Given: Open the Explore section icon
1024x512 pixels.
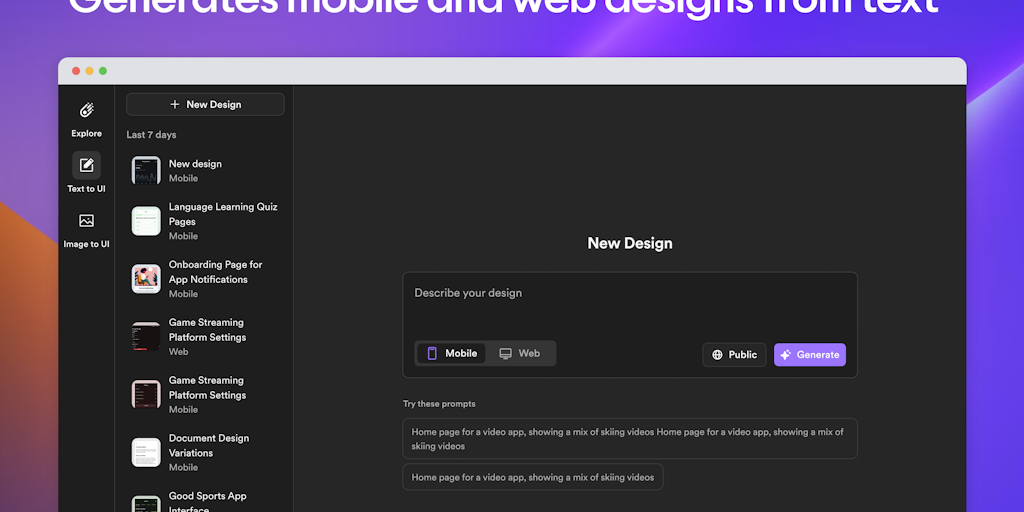Looking at the screenshot, I should [x=86, y=110].
